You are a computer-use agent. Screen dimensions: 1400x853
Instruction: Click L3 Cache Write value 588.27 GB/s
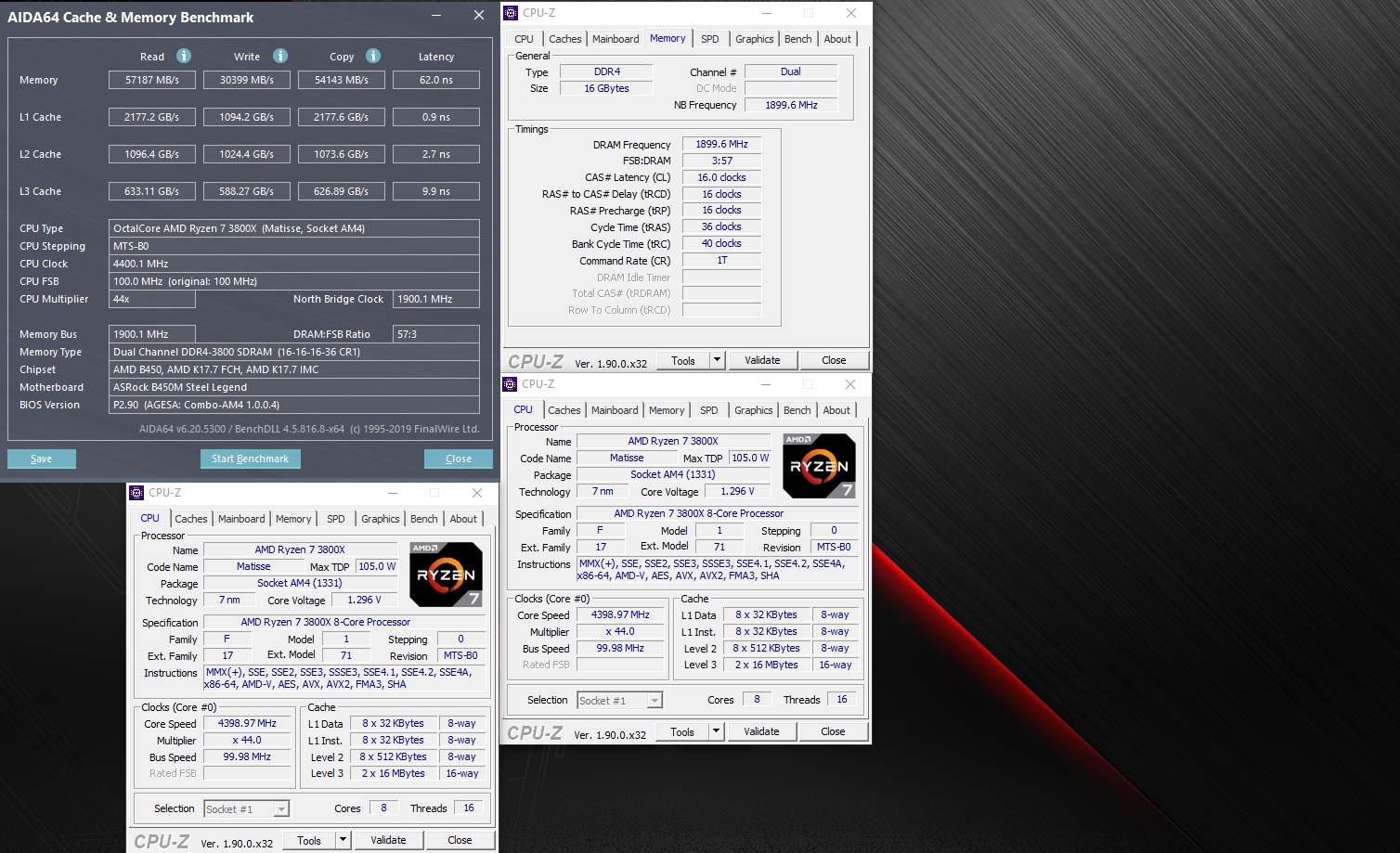pos(247,191)
